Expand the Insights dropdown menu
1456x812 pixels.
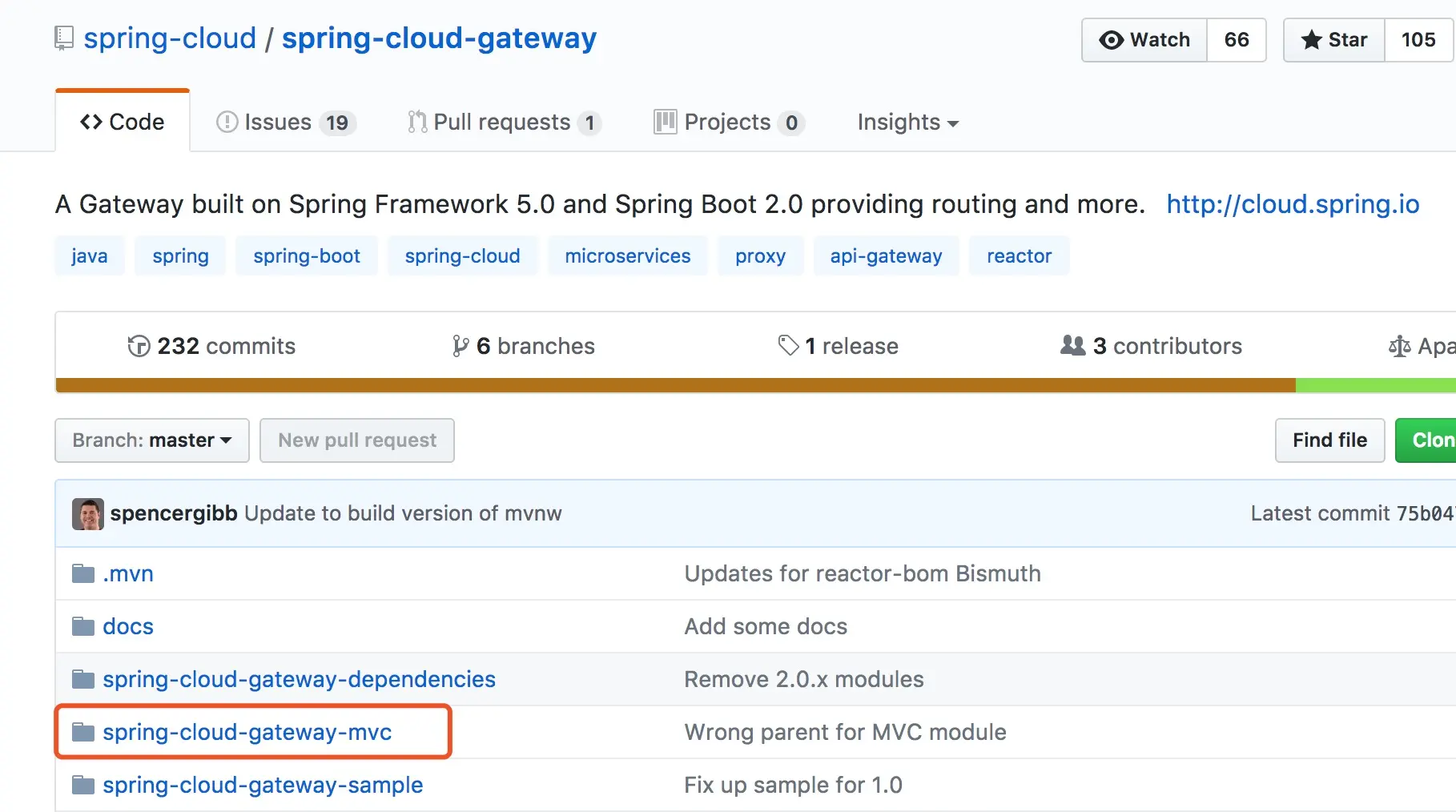coord(907,123)
